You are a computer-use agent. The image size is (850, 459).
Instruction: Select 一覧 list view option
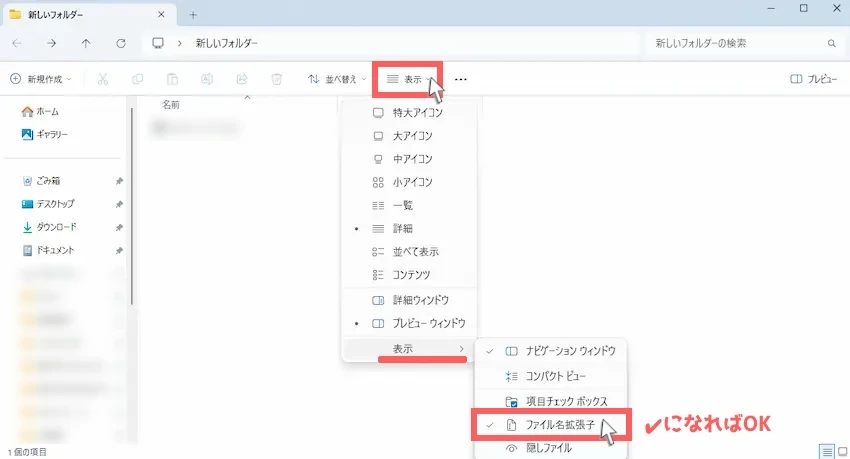point(409,205)
